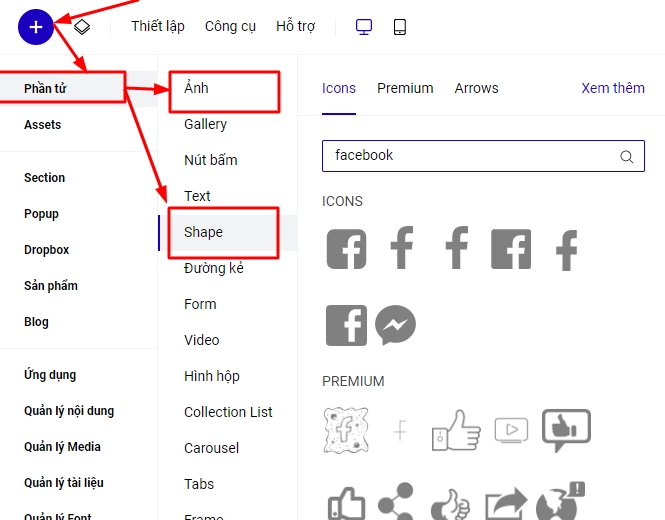Click the Xem thêm link
Screen dimensions: 665x520
[612, 88]
